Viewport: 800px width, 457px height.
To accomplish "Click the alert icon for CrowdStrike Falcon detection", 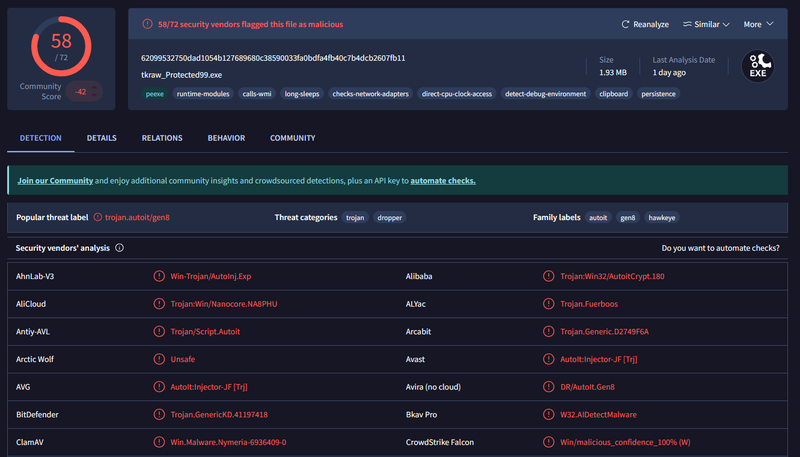I will [x=548, y=442].
